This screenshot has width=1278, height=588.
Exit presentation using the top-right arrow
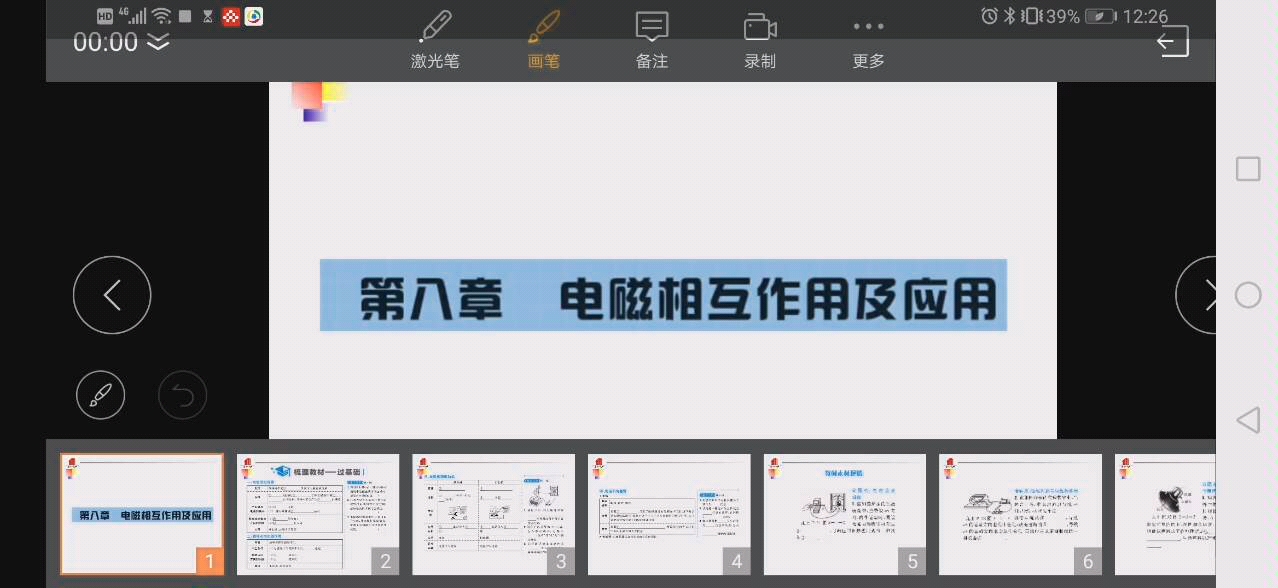pos(1170,41)
